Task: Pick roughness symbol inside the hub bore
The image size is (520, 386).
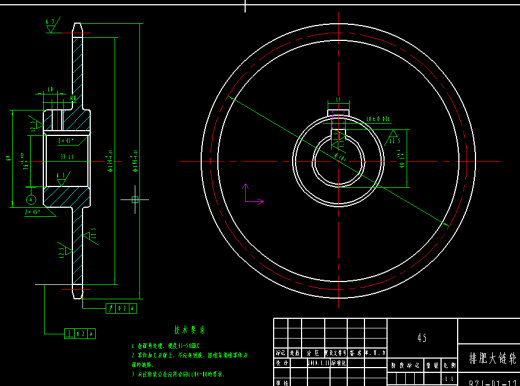Action: 63,179
